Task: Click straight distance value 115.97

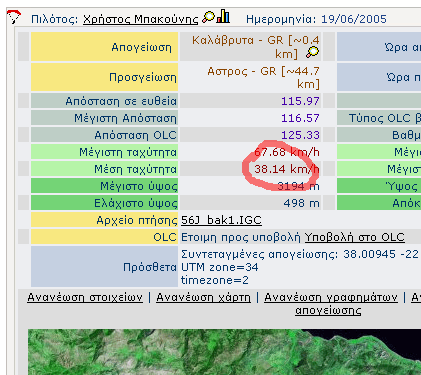Action: click(x=300, y=101)
